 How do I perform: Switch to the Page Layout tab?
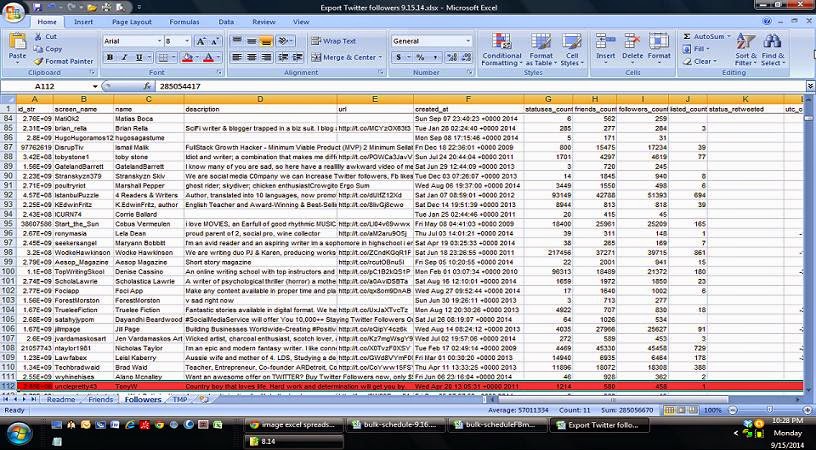pyautogui.click(x=132, y=22)
